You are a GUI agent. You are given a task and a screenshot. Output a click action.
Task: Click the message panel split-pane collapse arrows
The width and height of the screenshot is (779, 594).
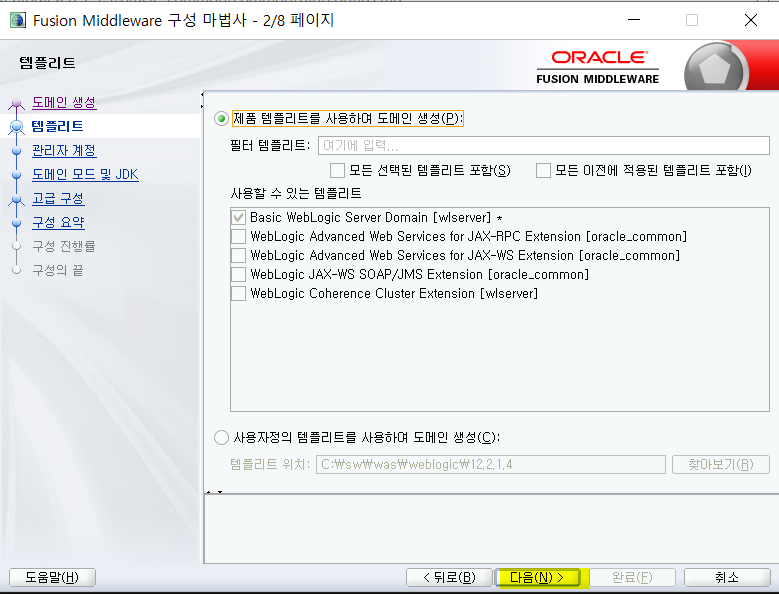pyautogui.click(x=215, y=492)
